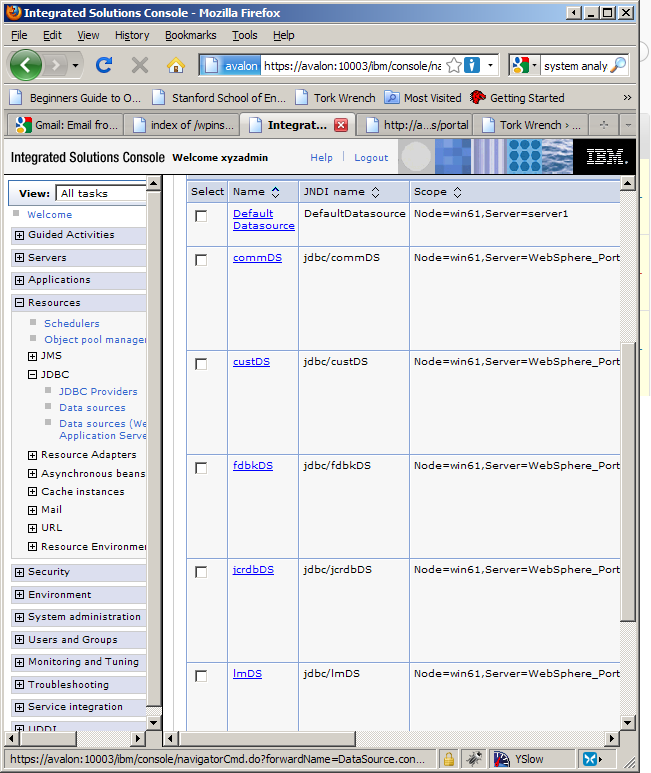Go to the Home page icon
651x773 pixels.
(175, 65)
